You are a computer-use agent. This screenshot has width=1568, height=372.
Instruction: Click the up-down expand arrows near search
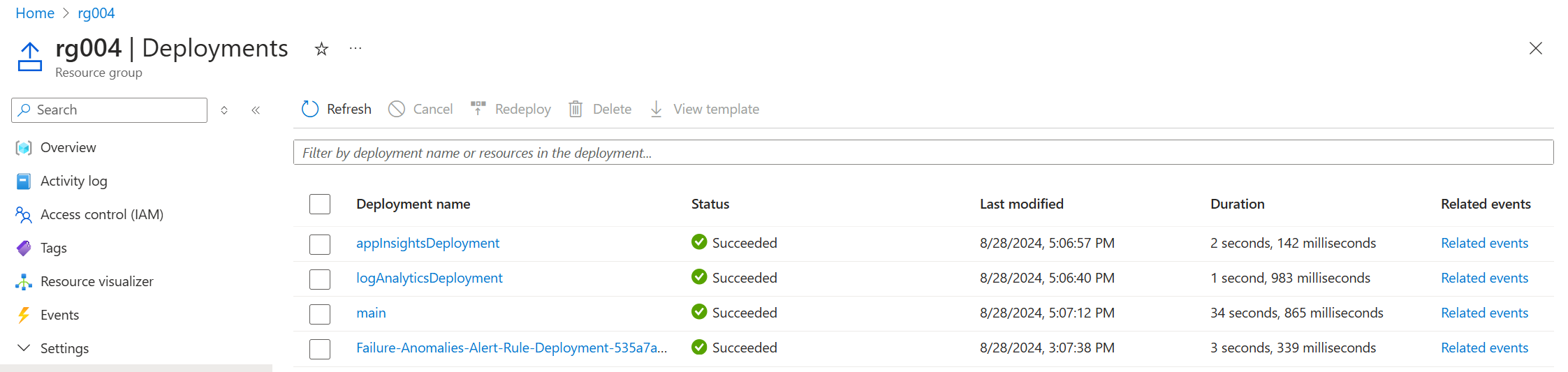224,110
